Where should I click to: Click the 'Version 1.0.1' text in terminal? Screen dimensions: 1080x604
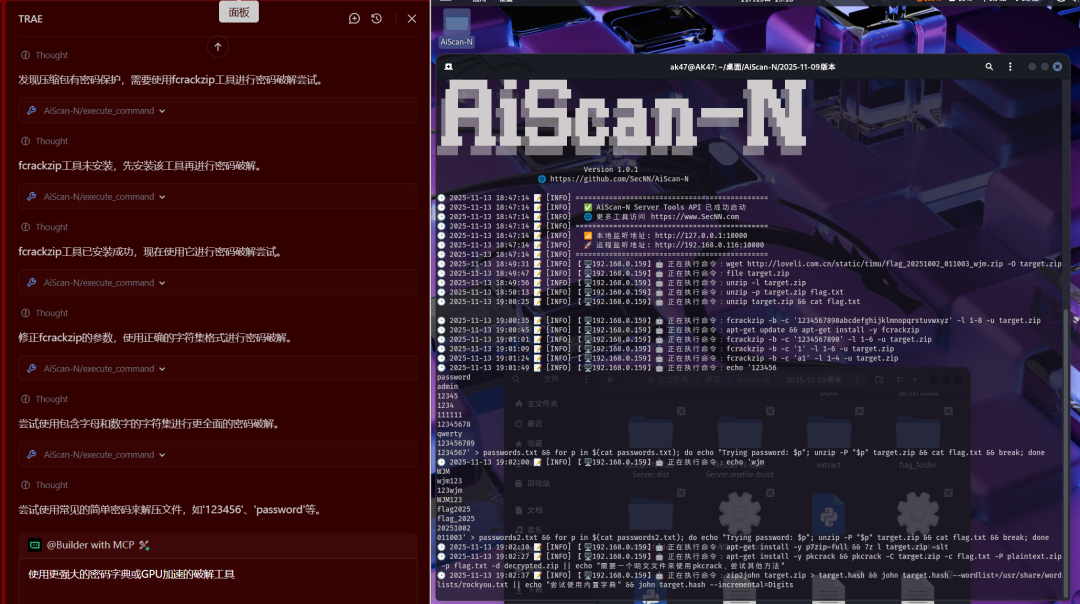(610, 169)
